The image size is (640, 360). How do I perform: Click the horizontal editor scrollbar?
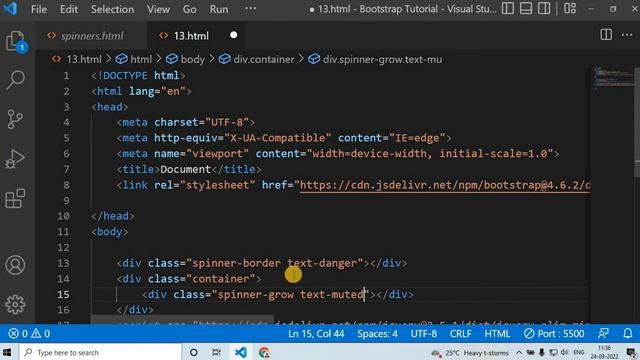pos(182,318)
